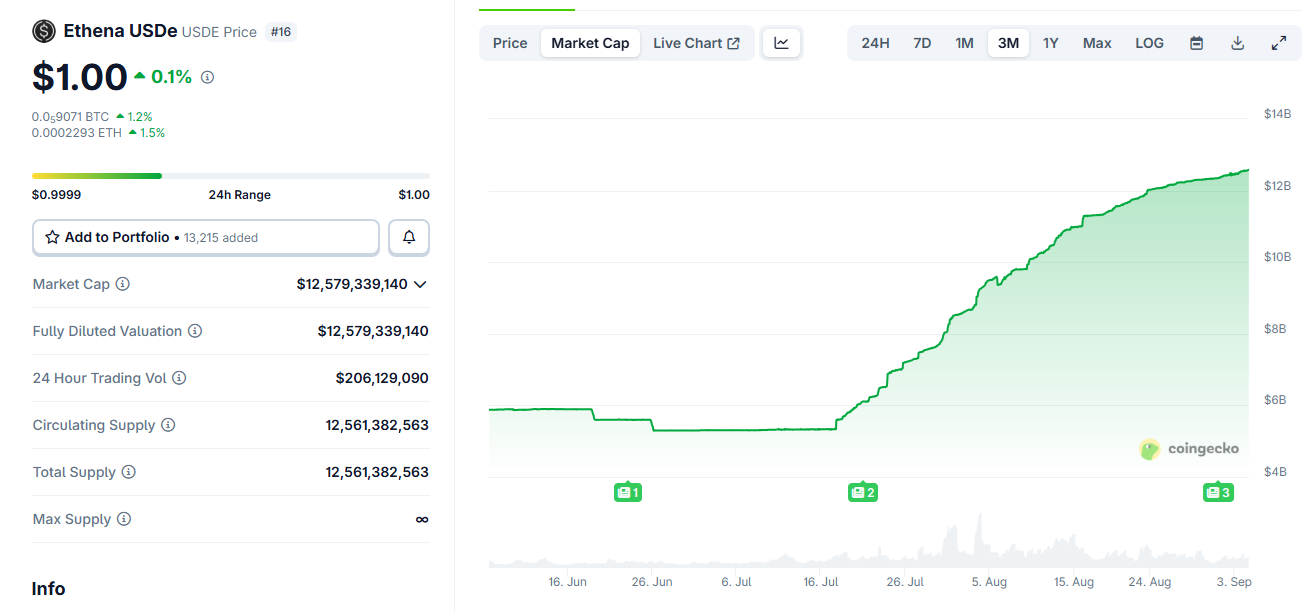
Task: Switch to the 1Y time range
Action: click(1050, 43)
